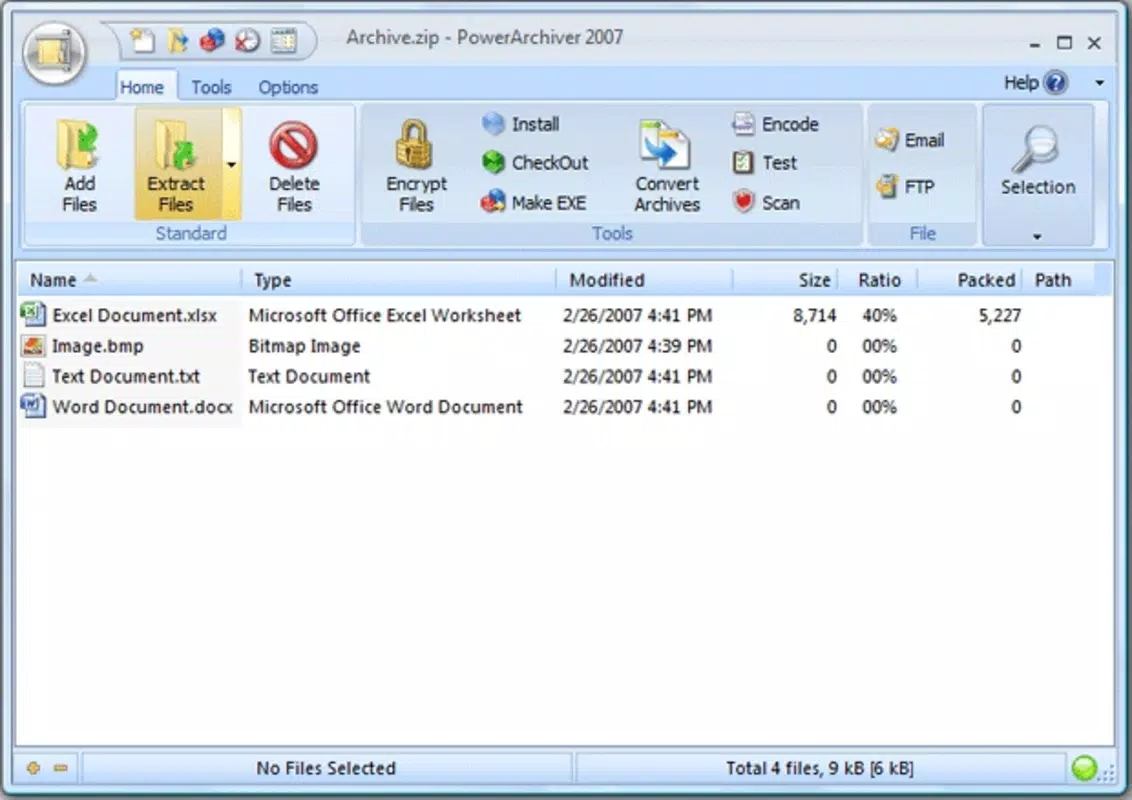Click the Scan tool with red shield
1132x800 pixels.
[x=766, y=202]
